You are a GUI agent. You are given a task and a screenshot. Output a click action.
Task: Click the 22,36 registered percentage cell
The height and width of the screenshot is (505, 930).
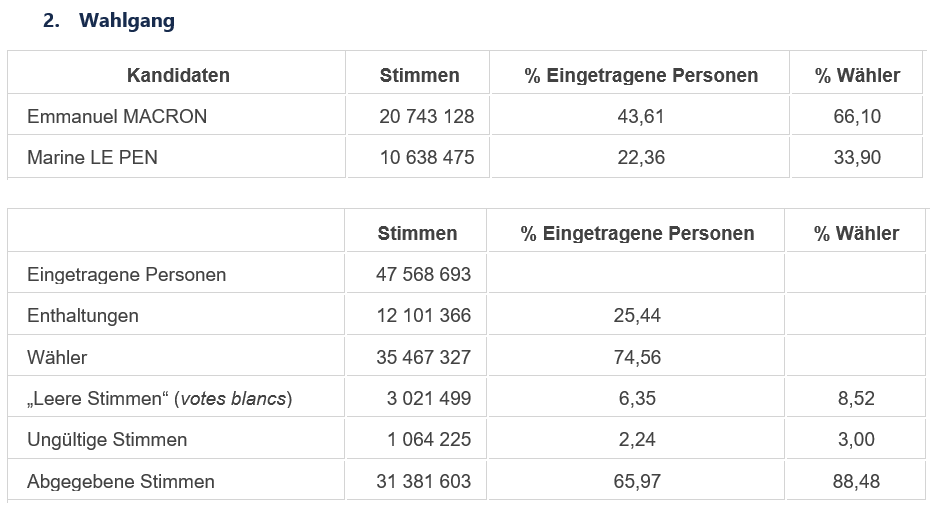(x=641, y=157)
